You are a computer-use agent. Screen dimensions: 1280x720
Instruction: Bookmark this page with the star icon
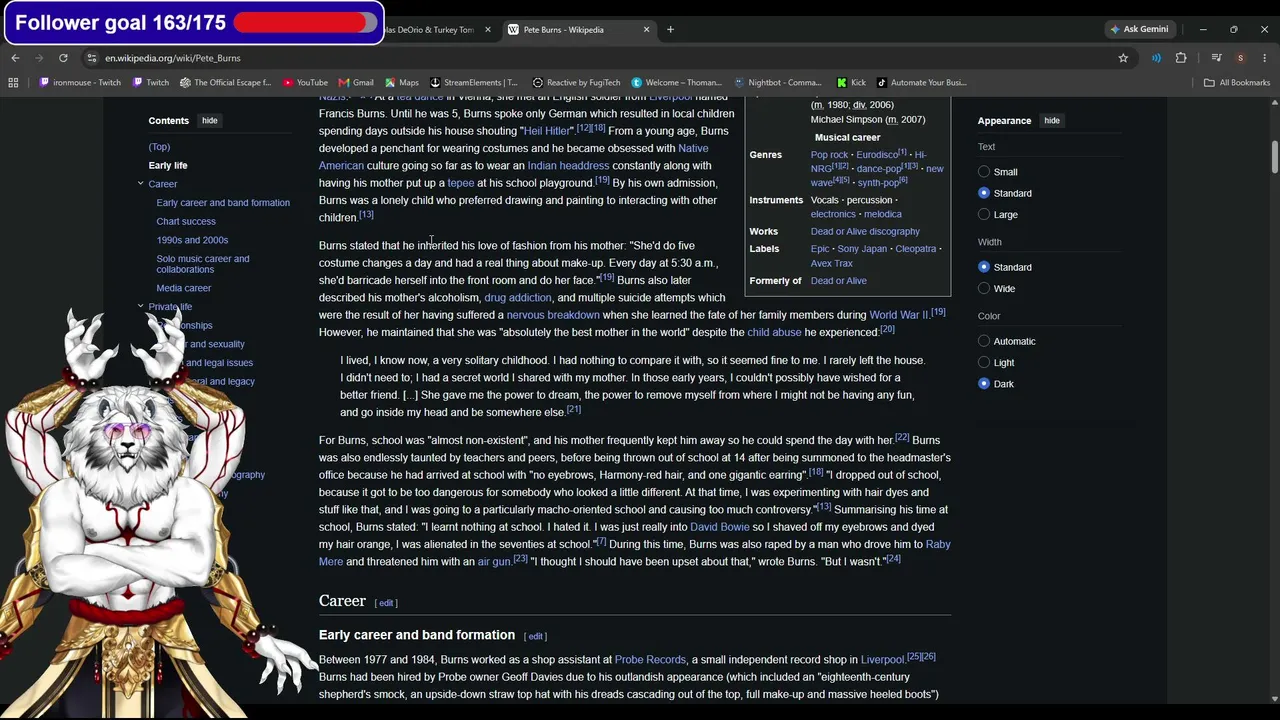[1123, 58]
